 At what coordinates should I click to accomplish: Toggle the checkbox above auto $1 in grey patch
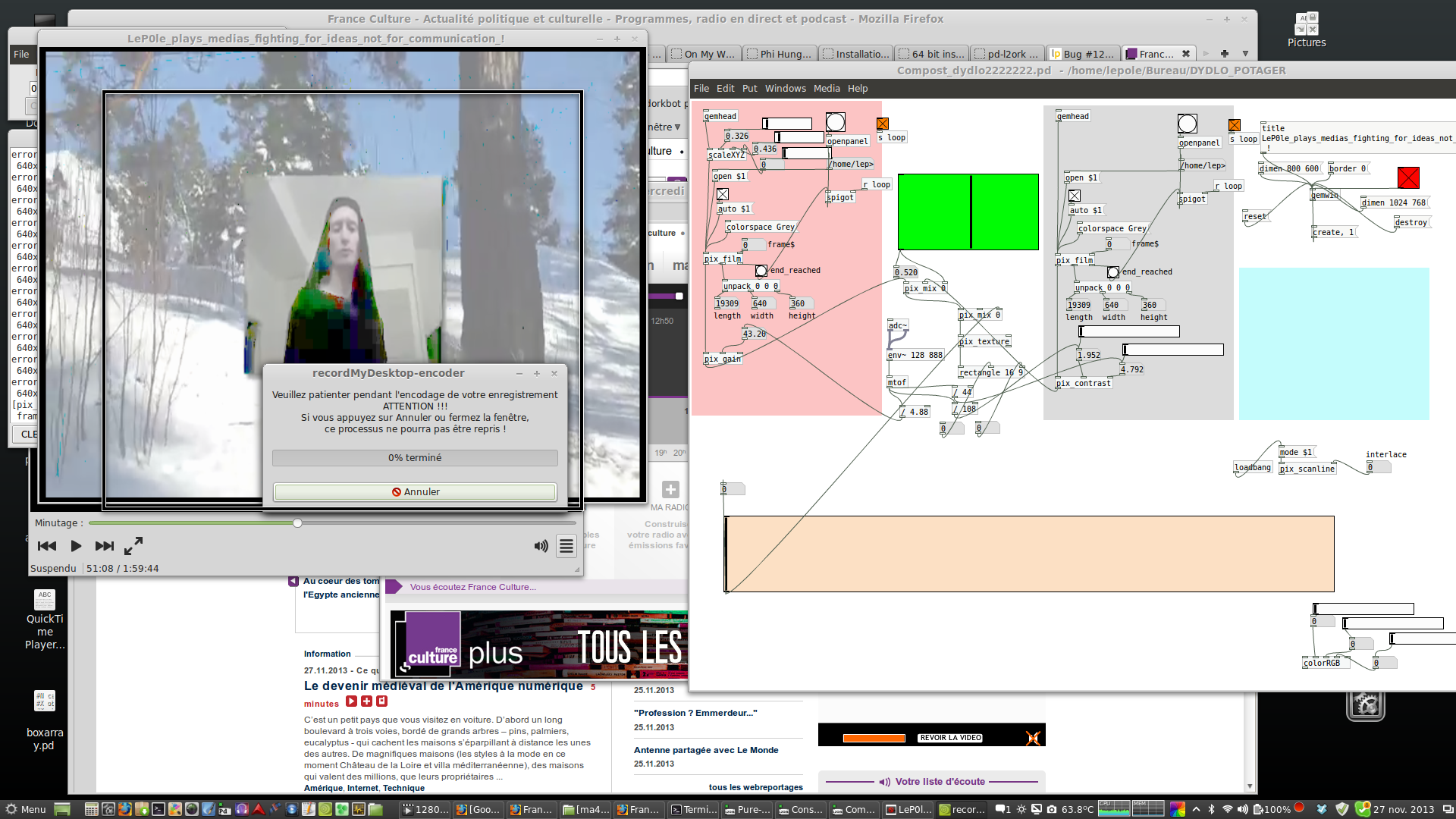(1075, 196)
